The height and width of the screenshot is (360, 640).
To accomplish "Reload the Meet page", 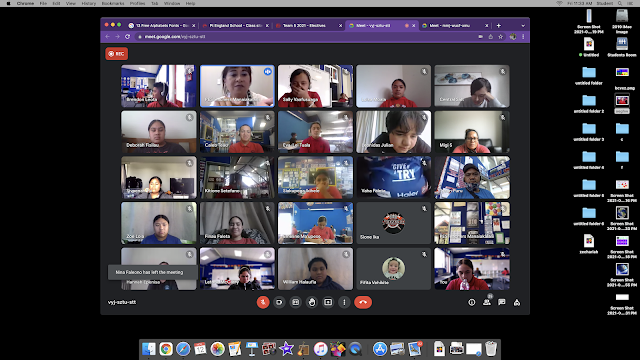I will pyautogui.click(x=127, y=36).
